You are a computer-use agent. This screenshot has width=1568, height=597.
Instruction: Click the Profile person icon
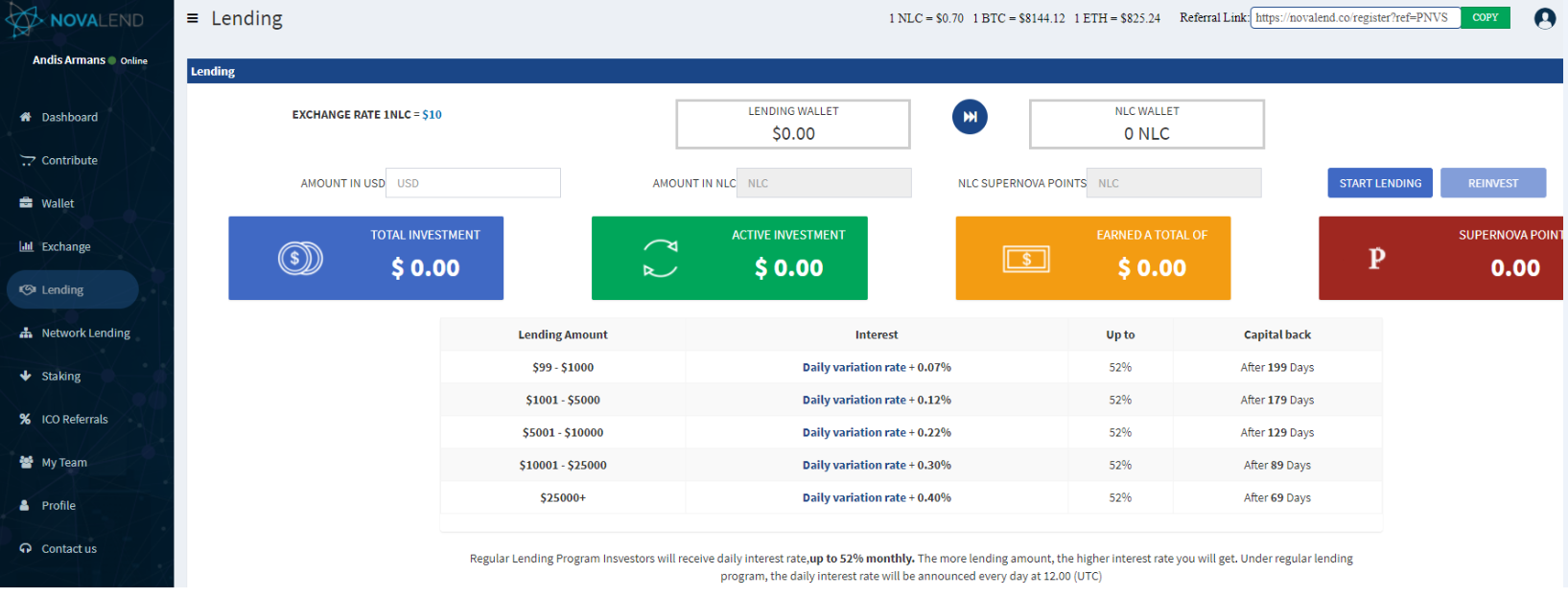click(x=25, y=505)
